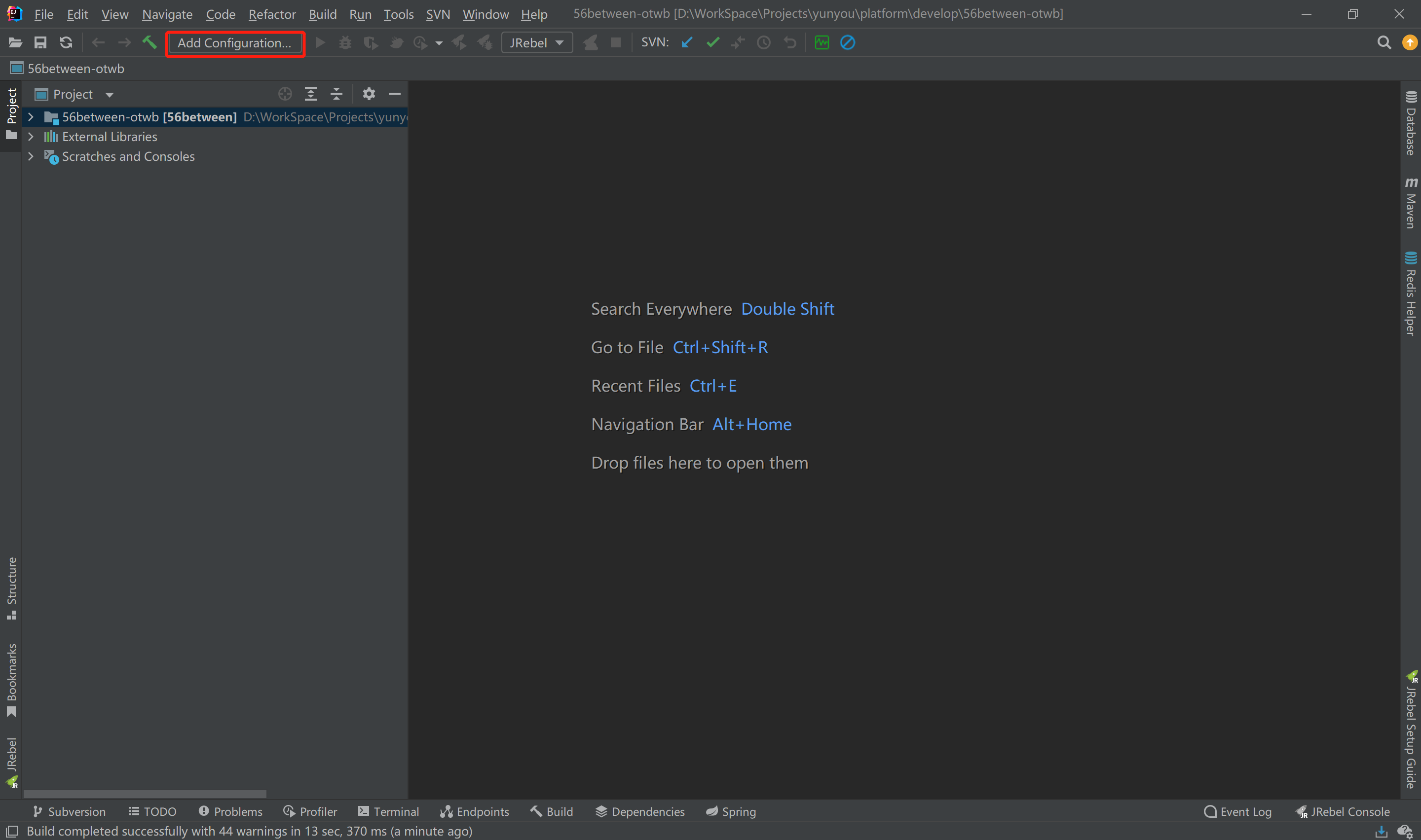Open the Event Log

1237,811
